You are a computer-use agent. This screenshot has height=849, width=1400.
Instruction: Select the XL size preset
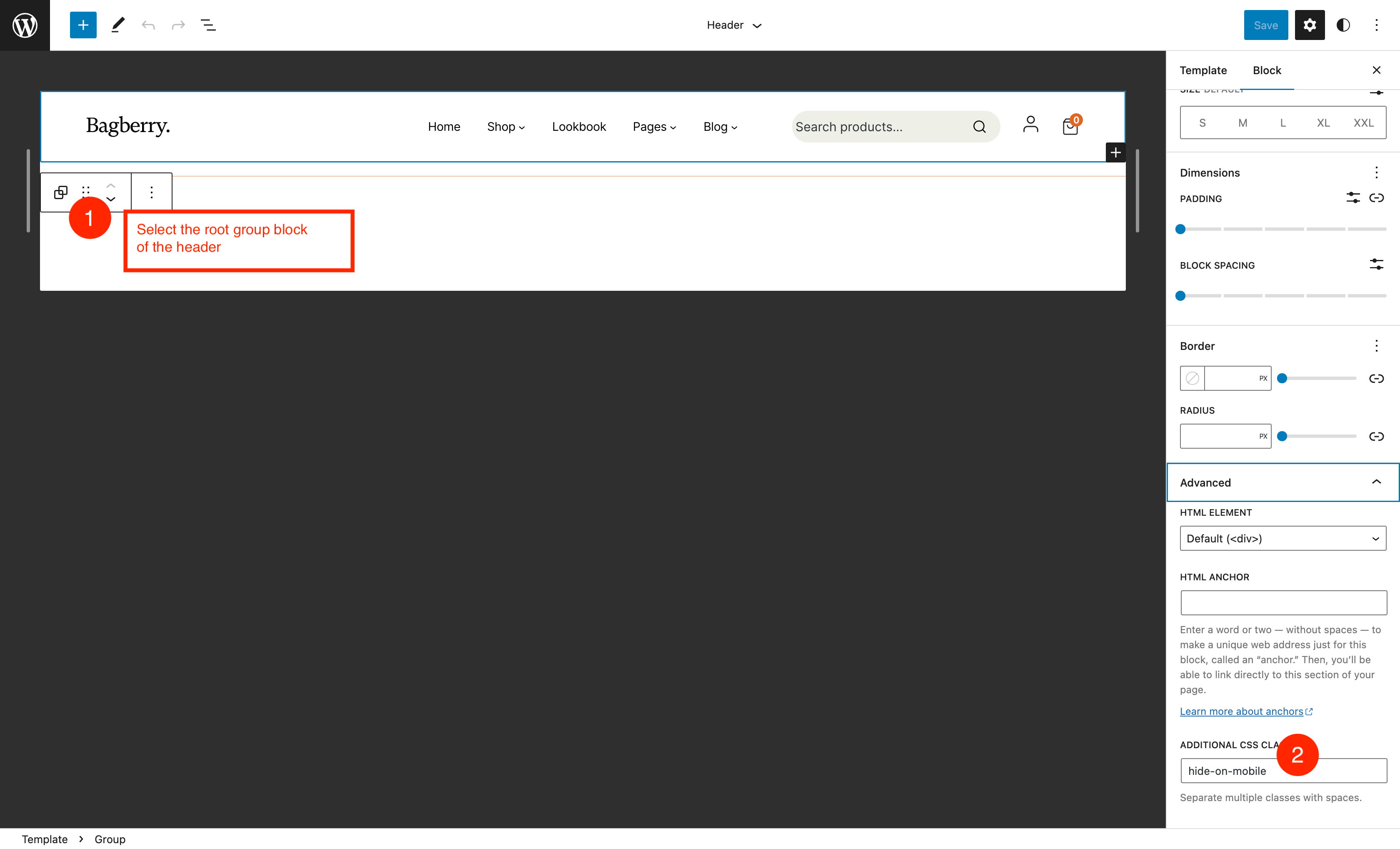pyautogui.click(x=1323, y=122)
